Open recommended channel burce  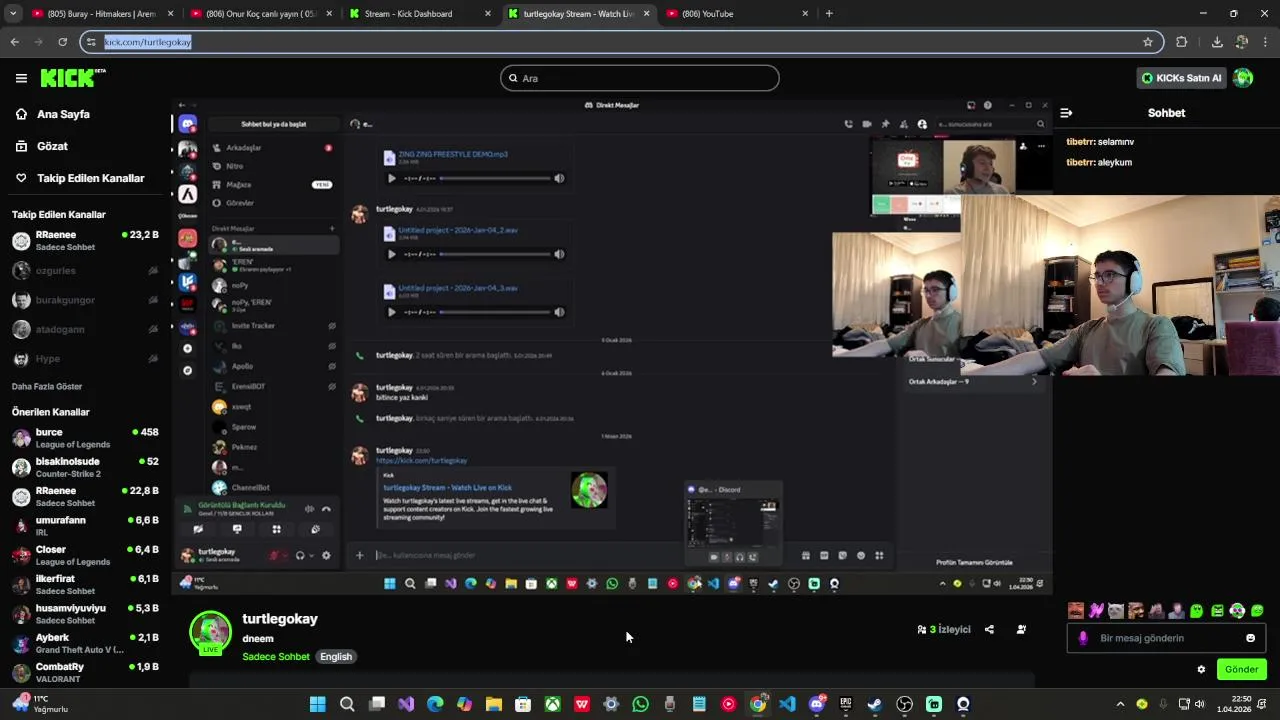click(x=86, y=438)
